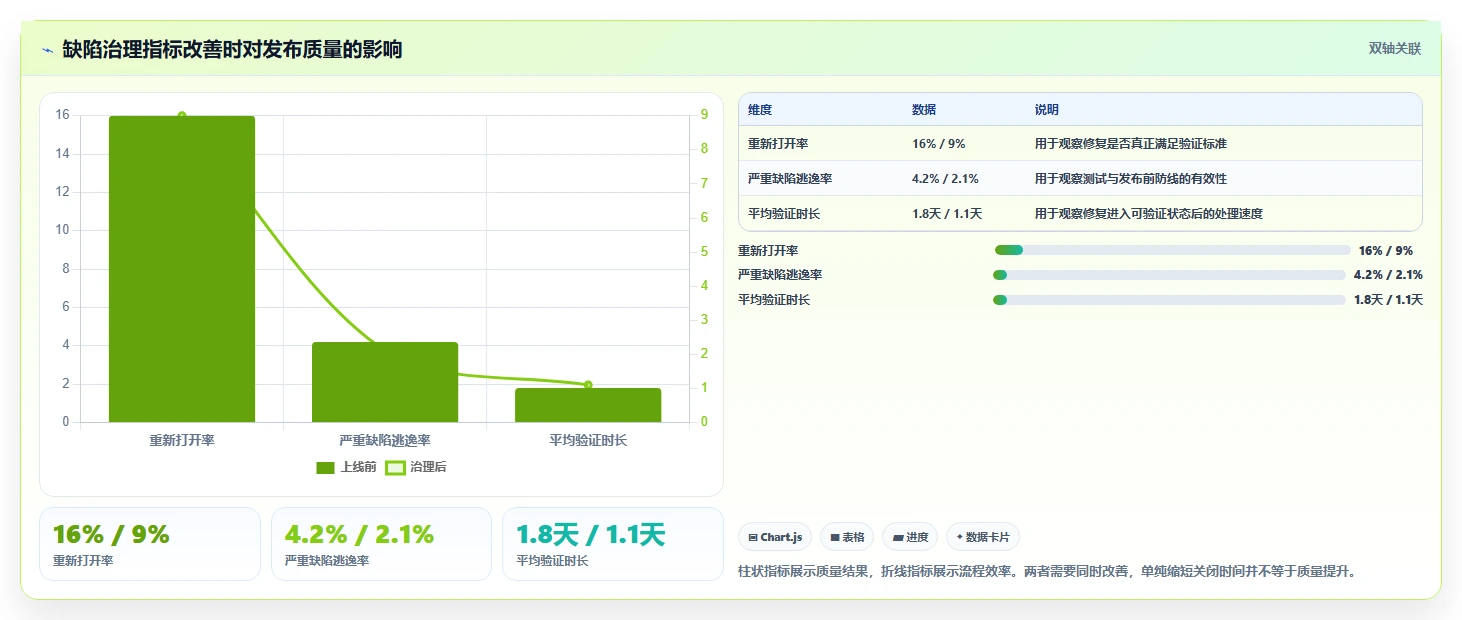Click the 维度 column header
Viewport: 1462px width, 620px height.
[760, 110]
